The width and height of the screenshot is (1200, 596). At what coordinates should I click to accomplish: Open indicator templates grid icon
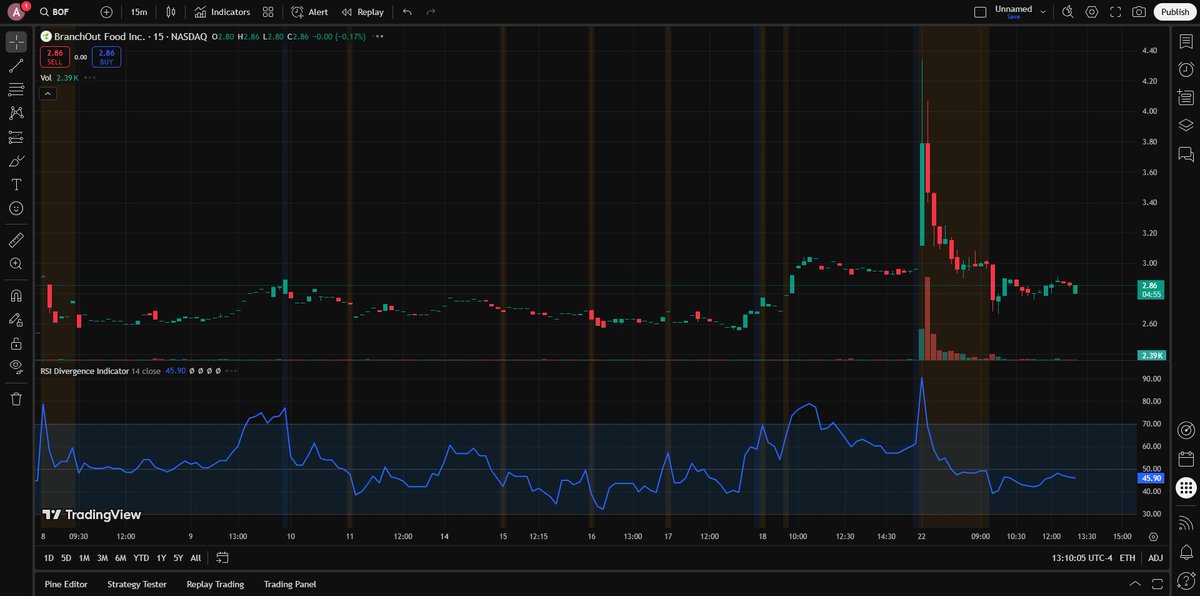pyautogui.click(x=268, y=12)
